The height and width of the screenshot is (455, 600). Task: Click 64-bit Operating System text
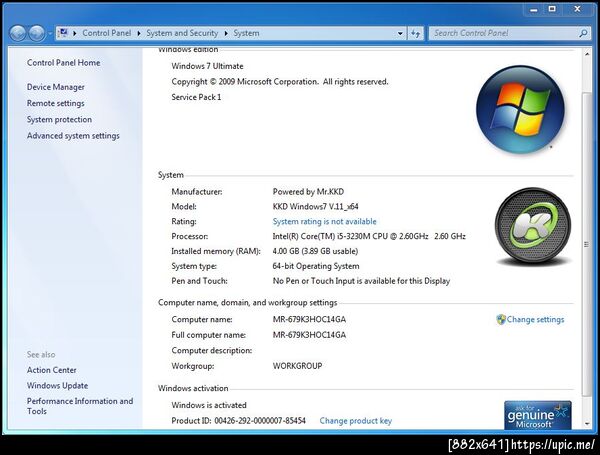pos(316,266)
